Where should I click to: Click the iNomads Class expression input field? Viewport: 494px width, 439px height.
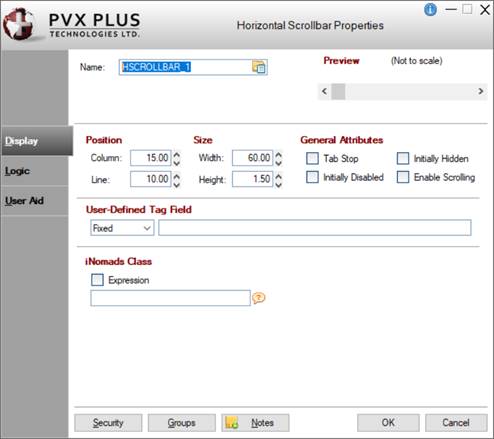click(x=170, y=298)
